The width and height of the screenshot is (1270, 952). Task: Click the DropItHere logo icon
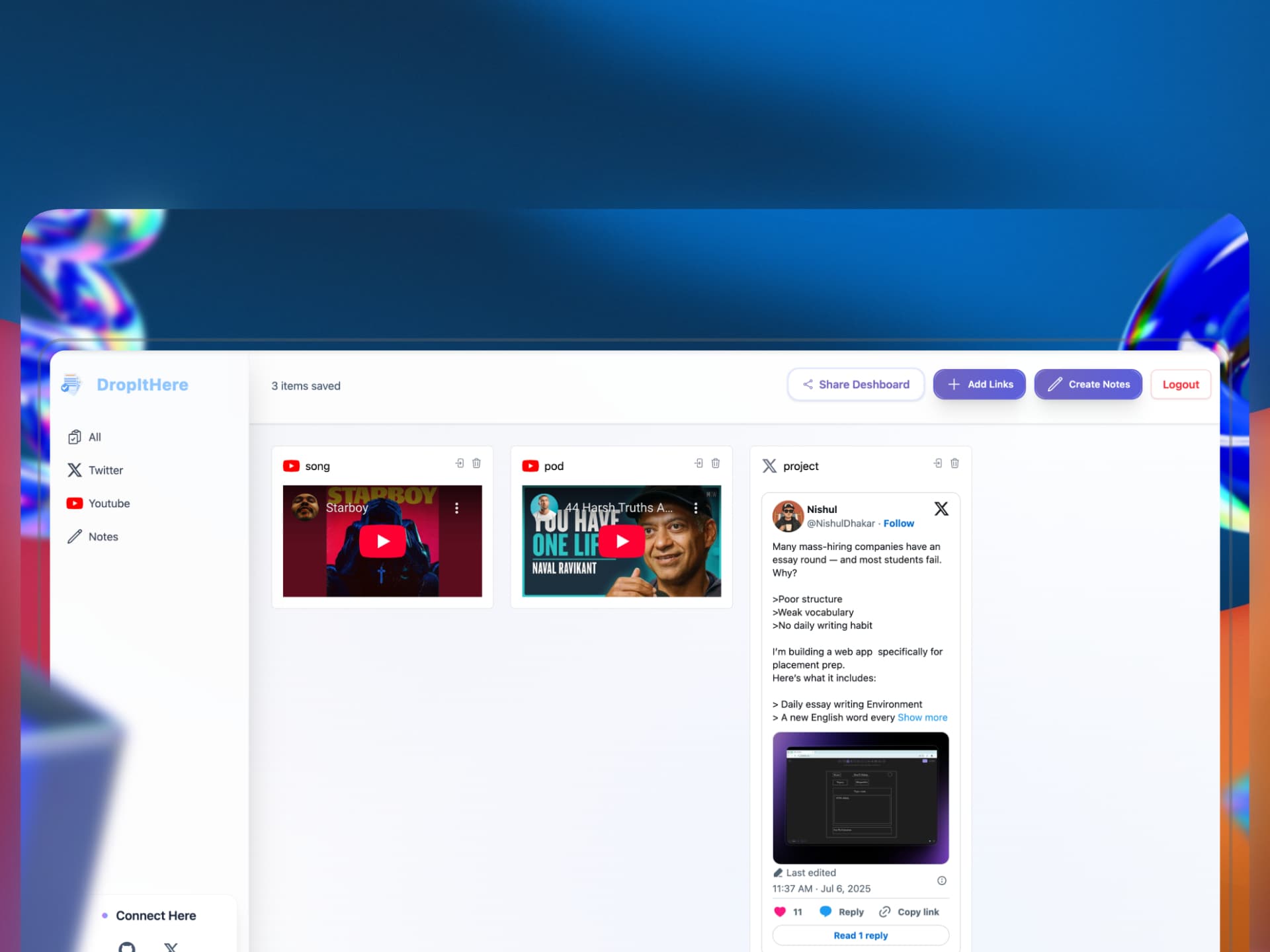point(71,384)
